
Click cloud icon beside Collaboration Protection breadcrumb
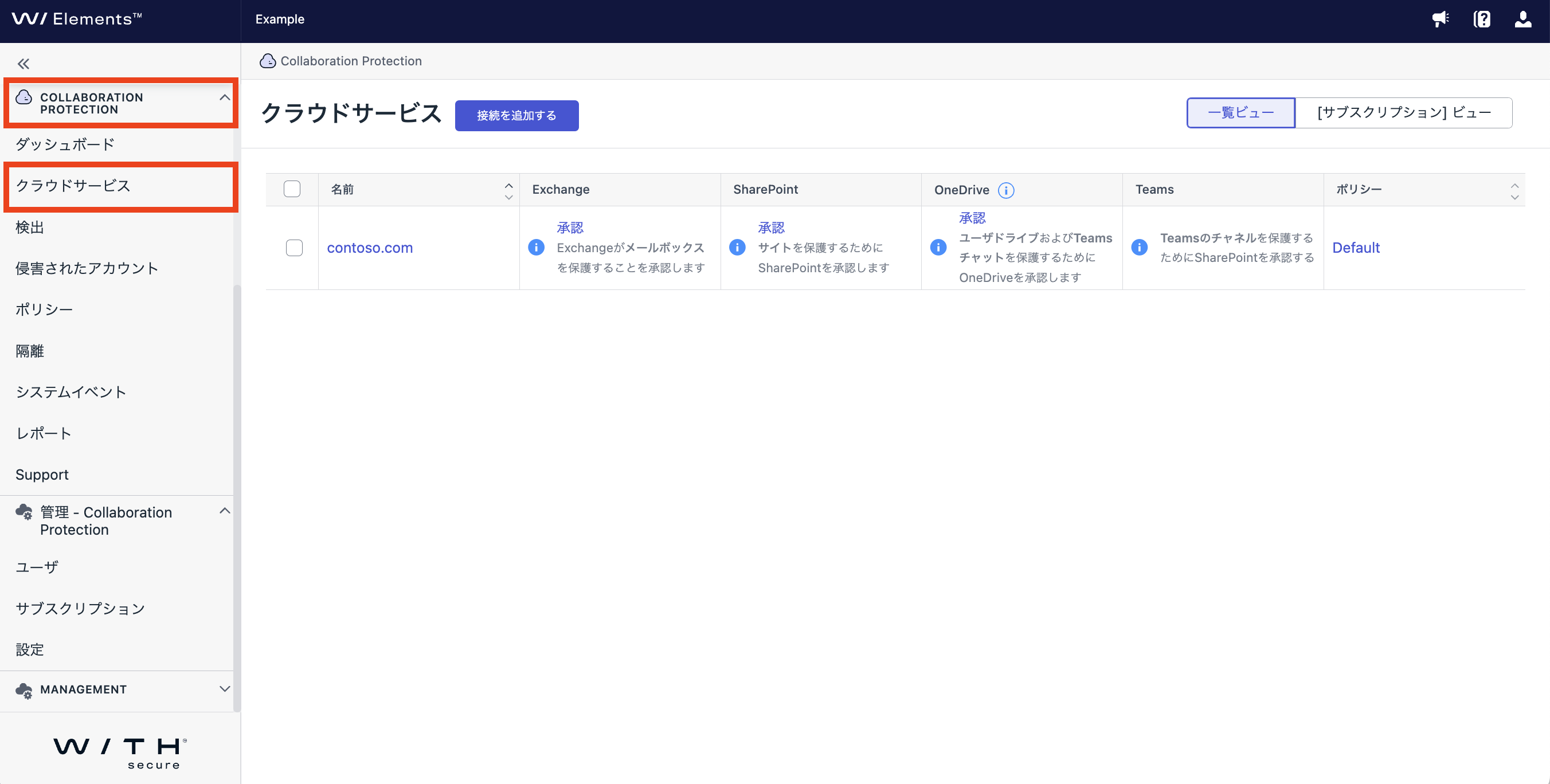pyautogui.click(x=267, y=61)
